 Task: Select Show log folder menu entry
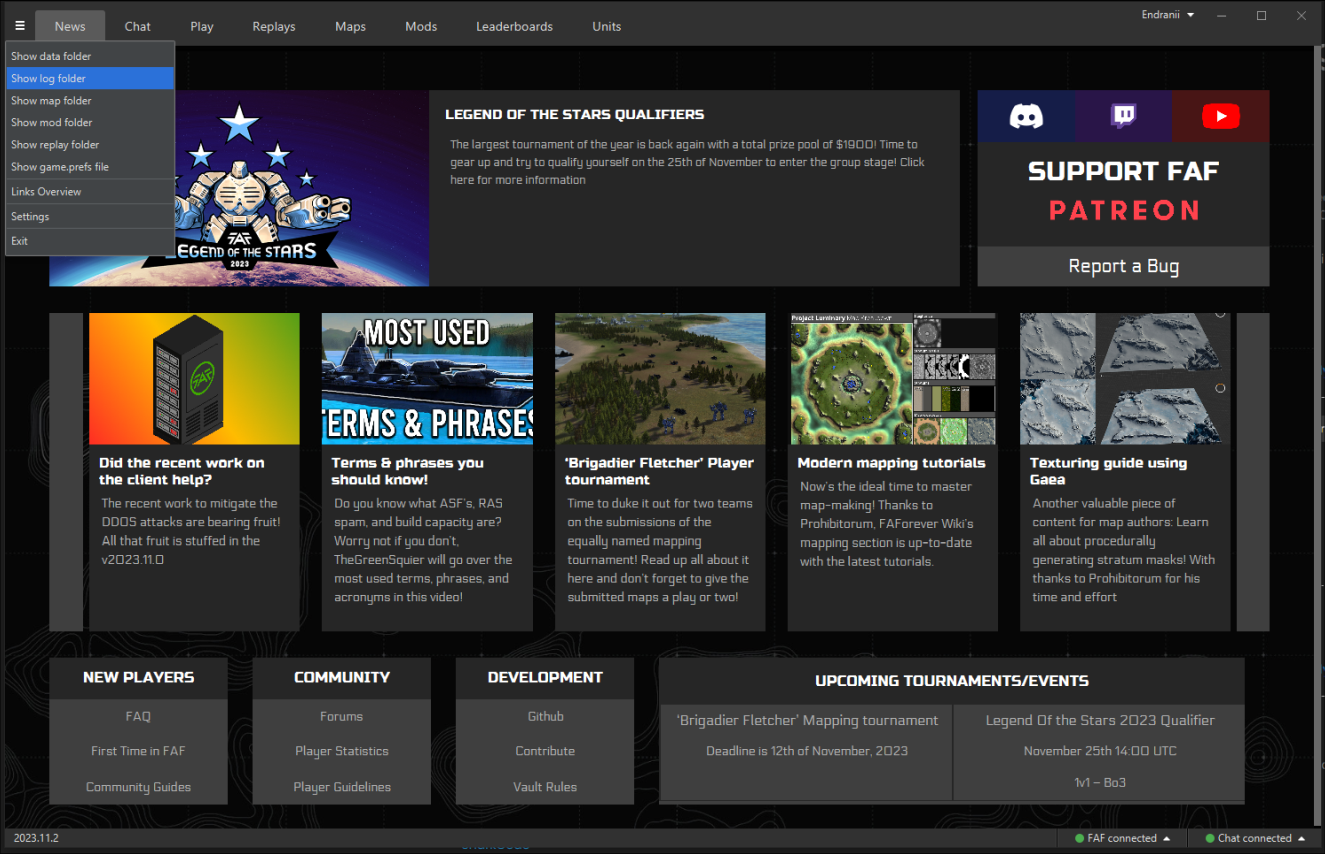tap(90, 78)
